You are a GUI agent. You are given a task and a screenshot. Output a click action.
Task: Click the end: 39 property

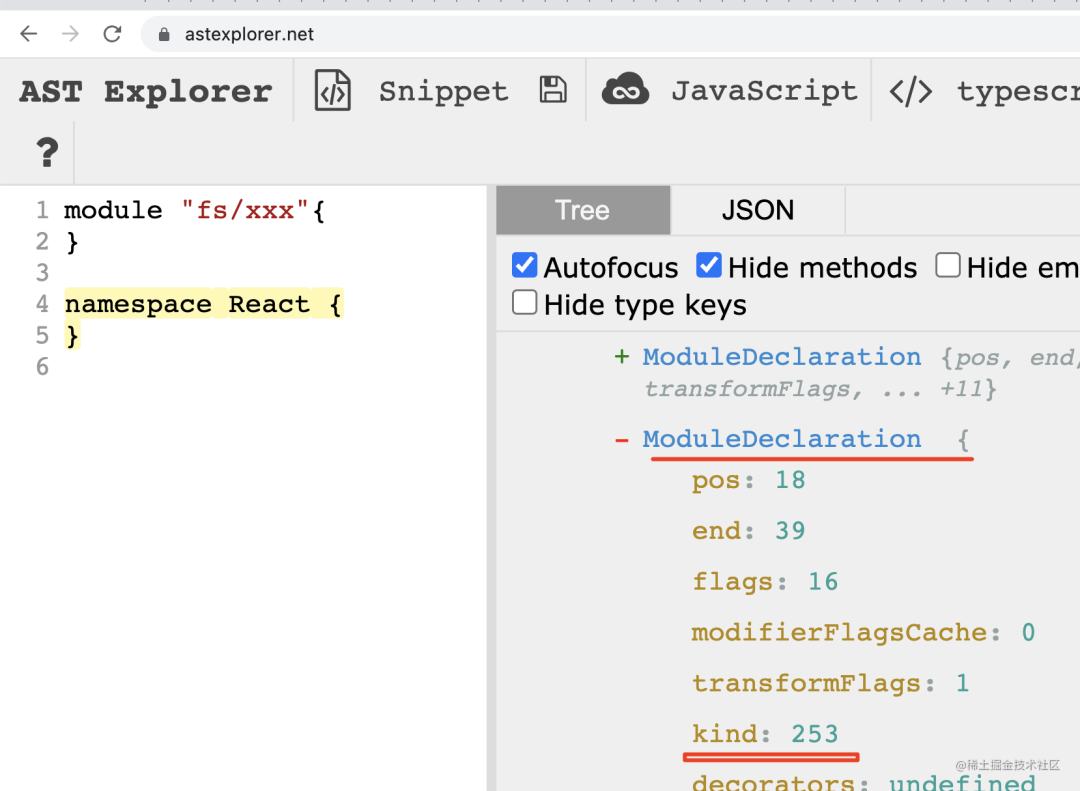click(749, 531)
